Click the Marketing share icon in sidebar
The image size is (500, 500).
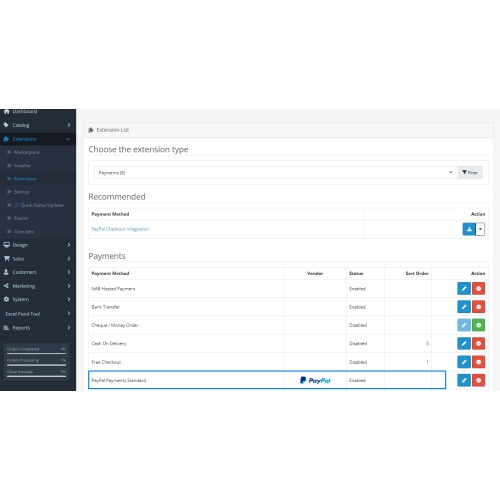point(6,286)
